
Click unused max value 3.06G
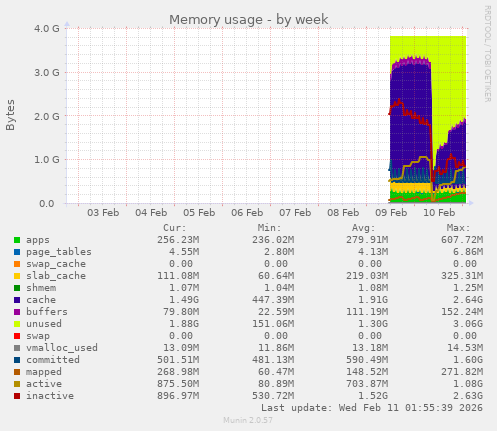click(468, 324)
